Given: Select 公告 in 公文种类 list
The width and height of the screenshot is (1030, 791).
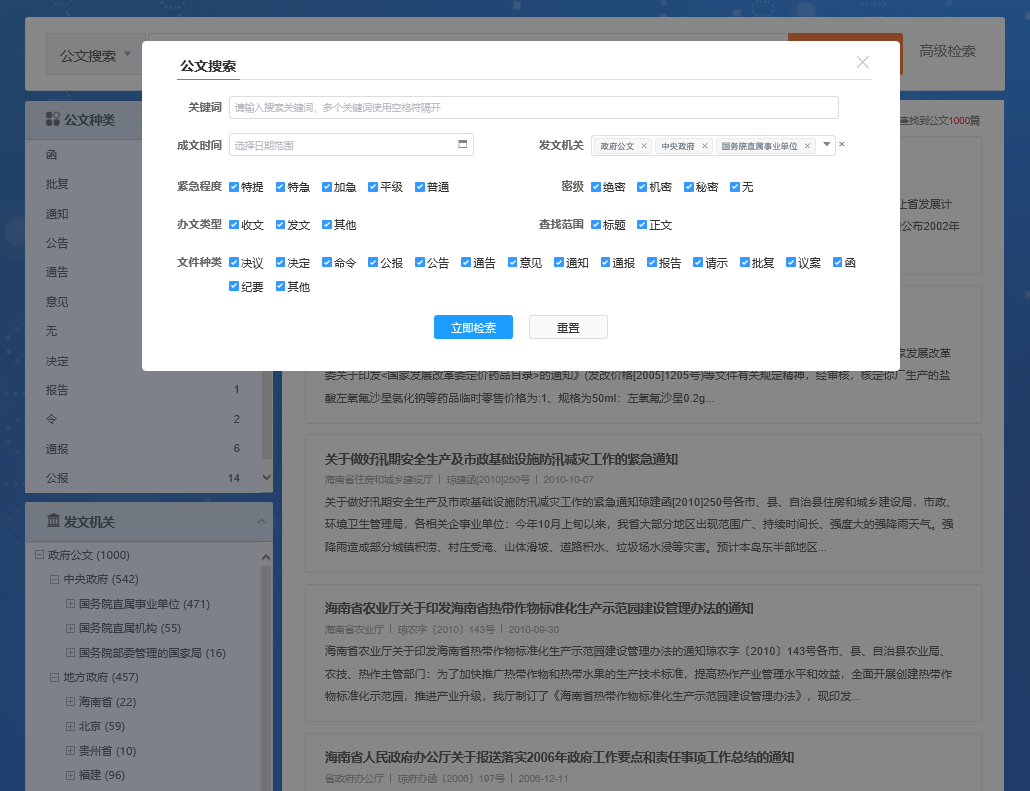Looking at the screenshot, I should coord(57,243).
